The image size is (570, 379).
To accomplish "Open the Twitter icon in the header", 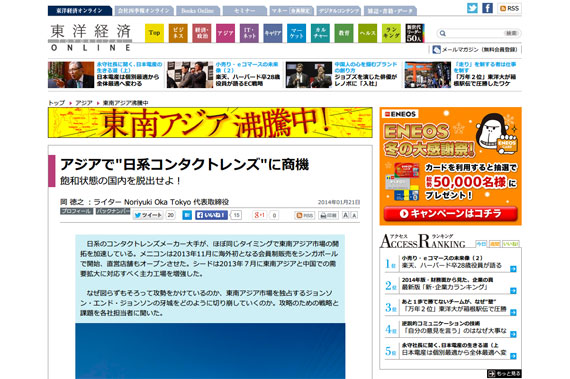I will [x=472, y=8].
